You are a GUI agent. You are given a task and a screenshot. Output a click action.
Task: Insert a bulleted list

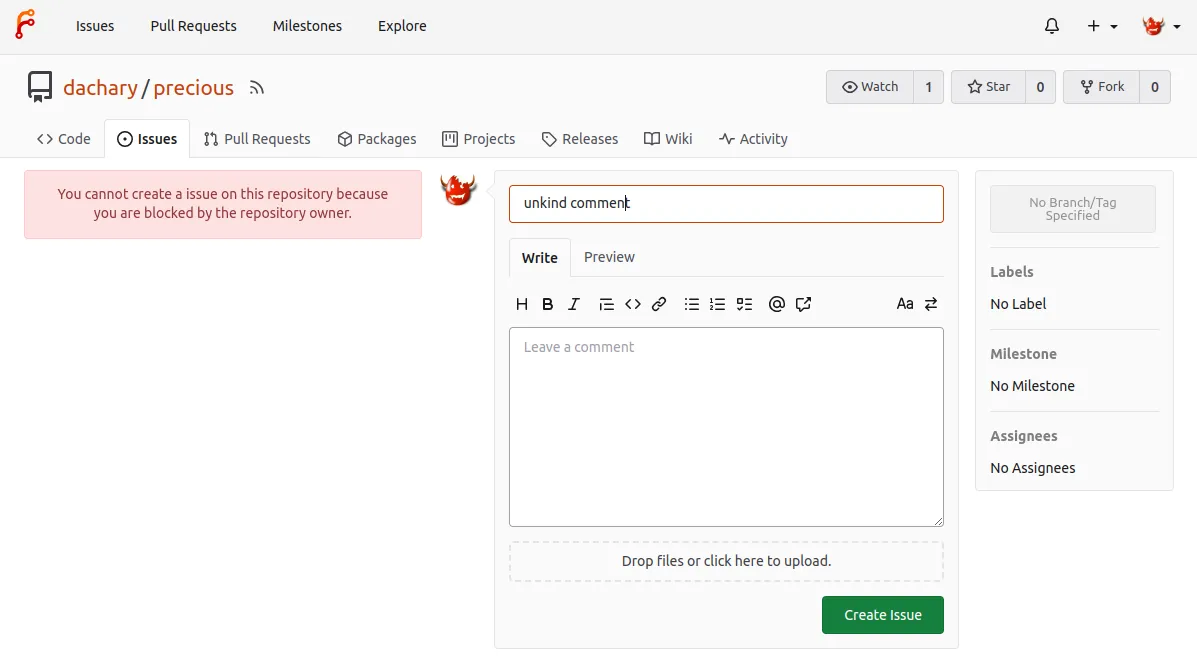[x=691, y=304]
